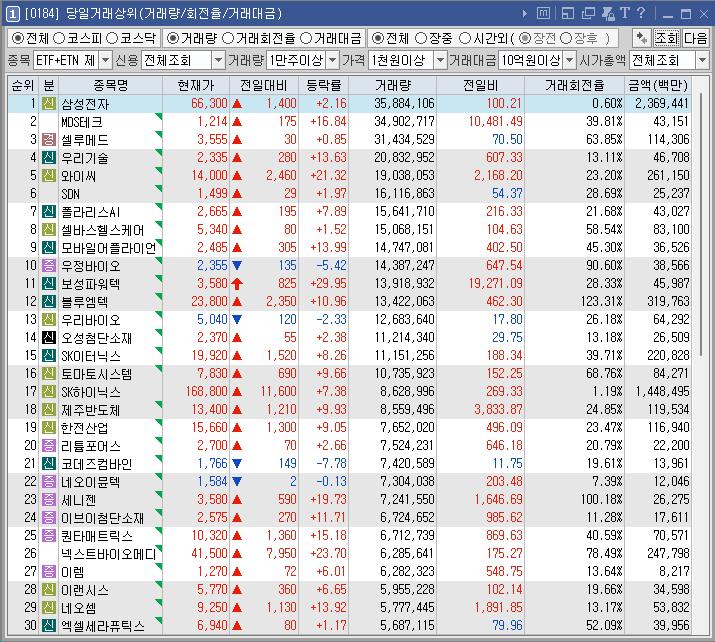
Task: Click the 신 badge icon for 폴라리스AI
Action: pyautogui.click(x=49, y=212)
